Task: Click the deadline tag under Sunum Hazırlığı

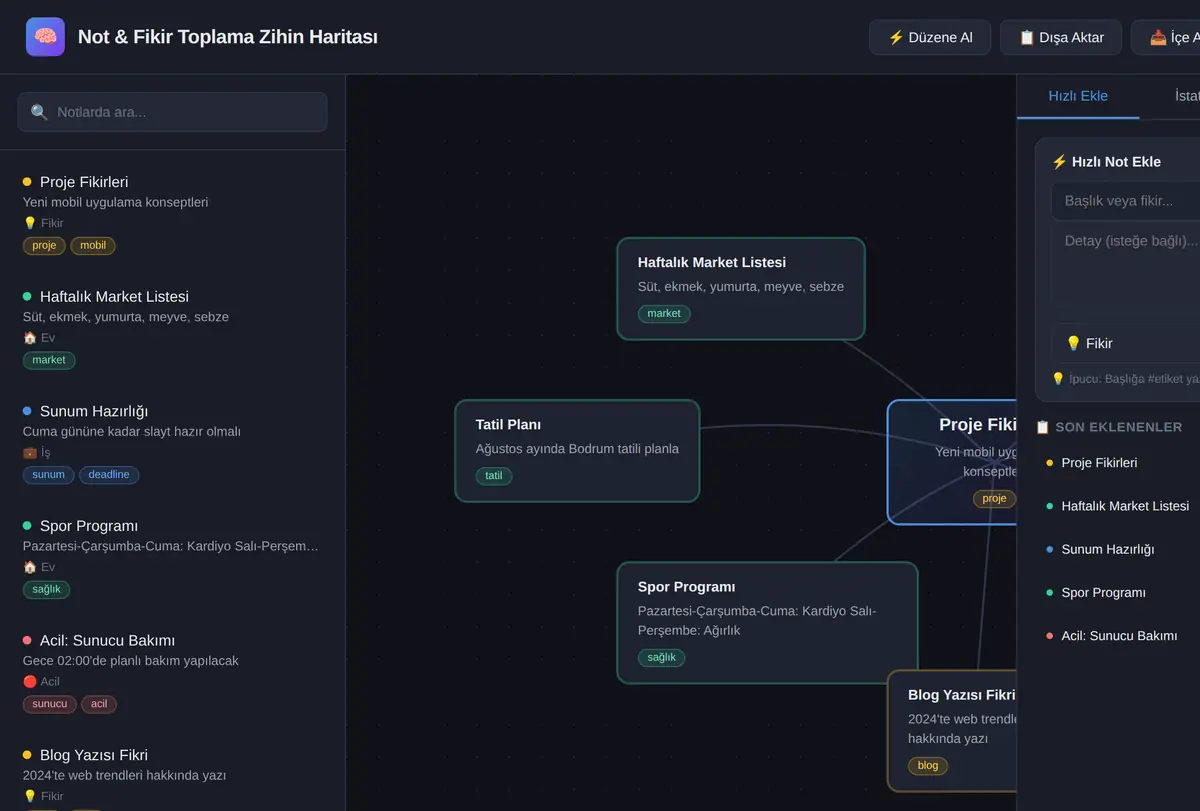Action: 109,474
